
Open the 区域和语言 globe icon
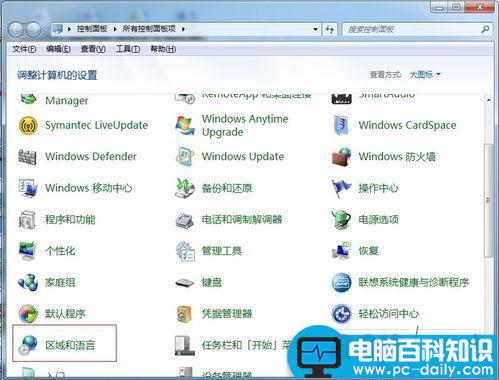click(28, 345)
